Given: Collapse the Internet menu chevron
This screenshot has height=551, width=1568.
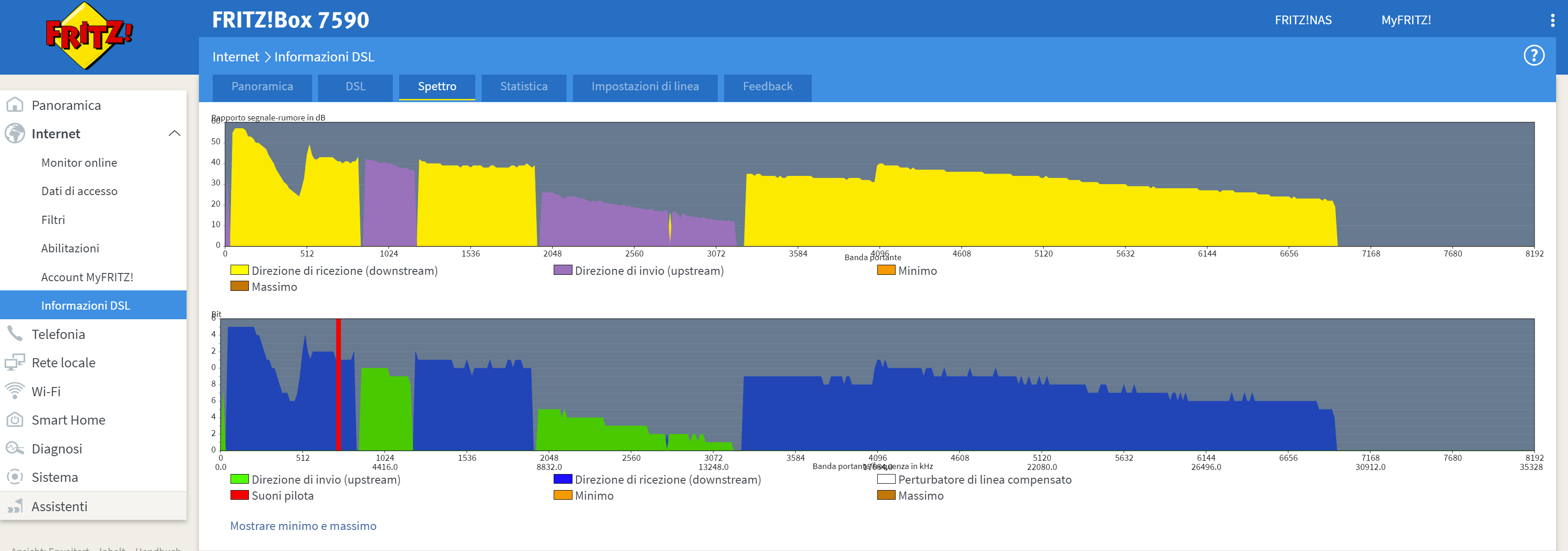Looking at the screenshot, I should click(174, 133).
